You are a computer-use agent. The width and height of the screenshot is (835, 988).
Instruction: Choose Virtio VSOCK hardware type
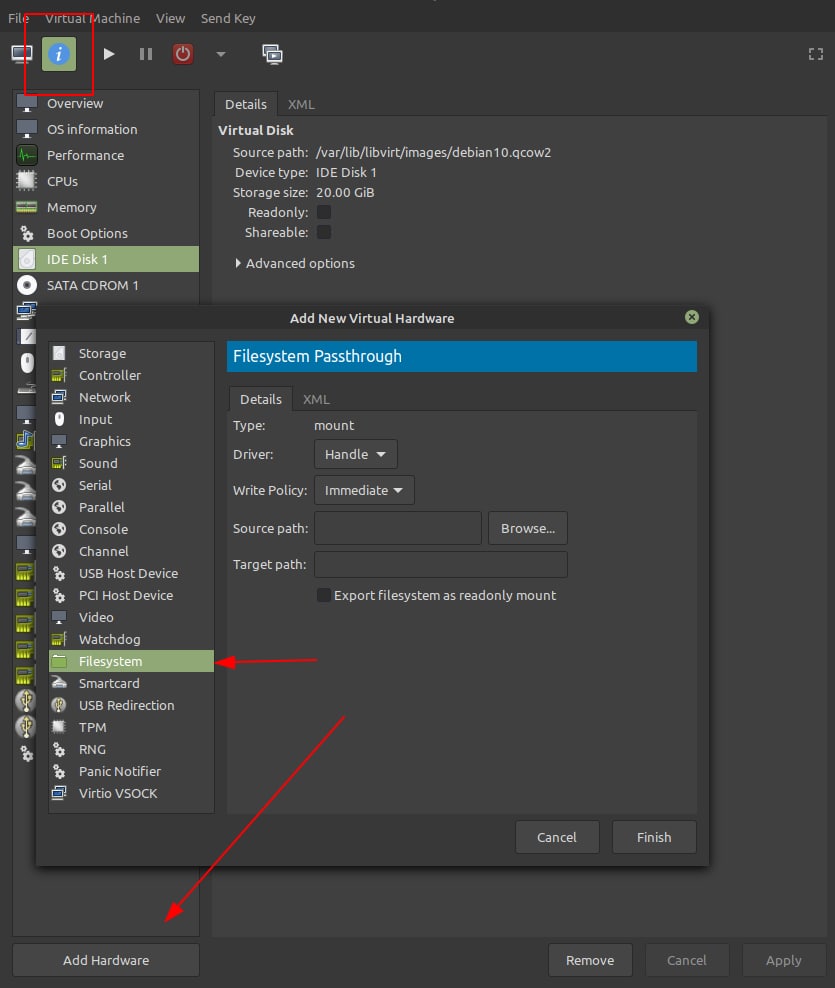[132, 793]
